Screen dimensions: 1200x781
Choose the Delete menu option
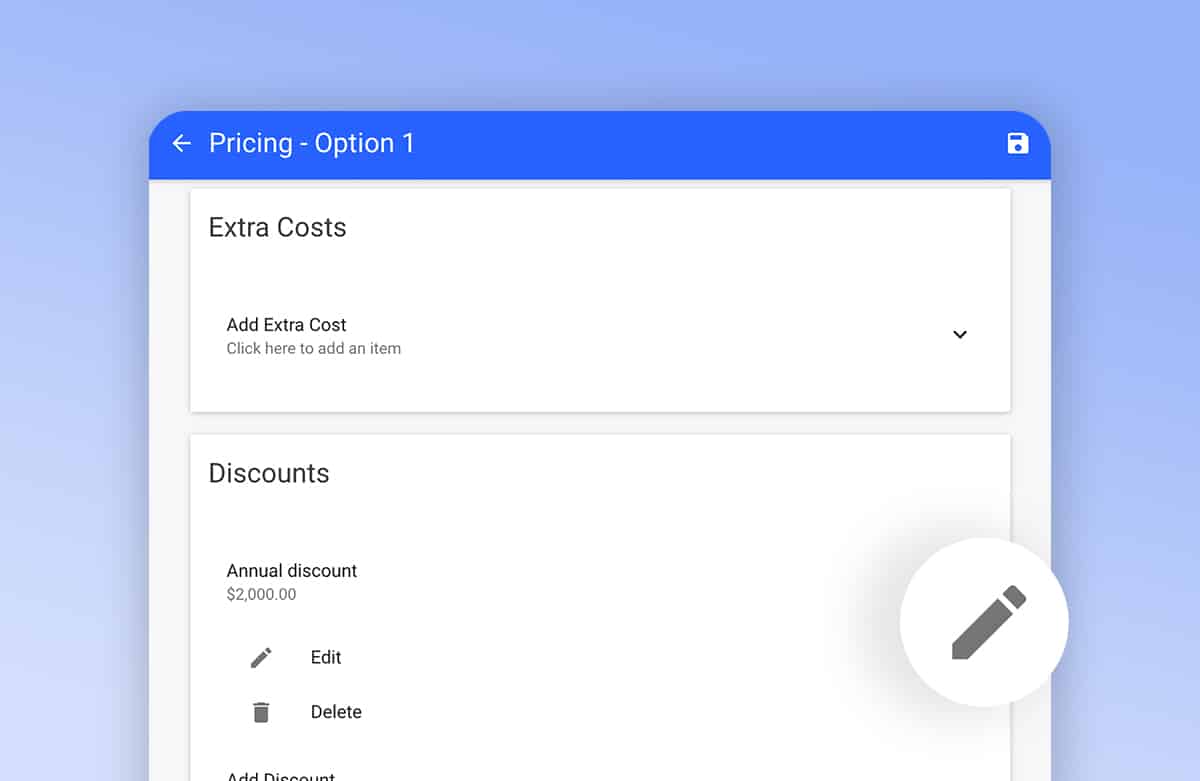click(336, 712)
